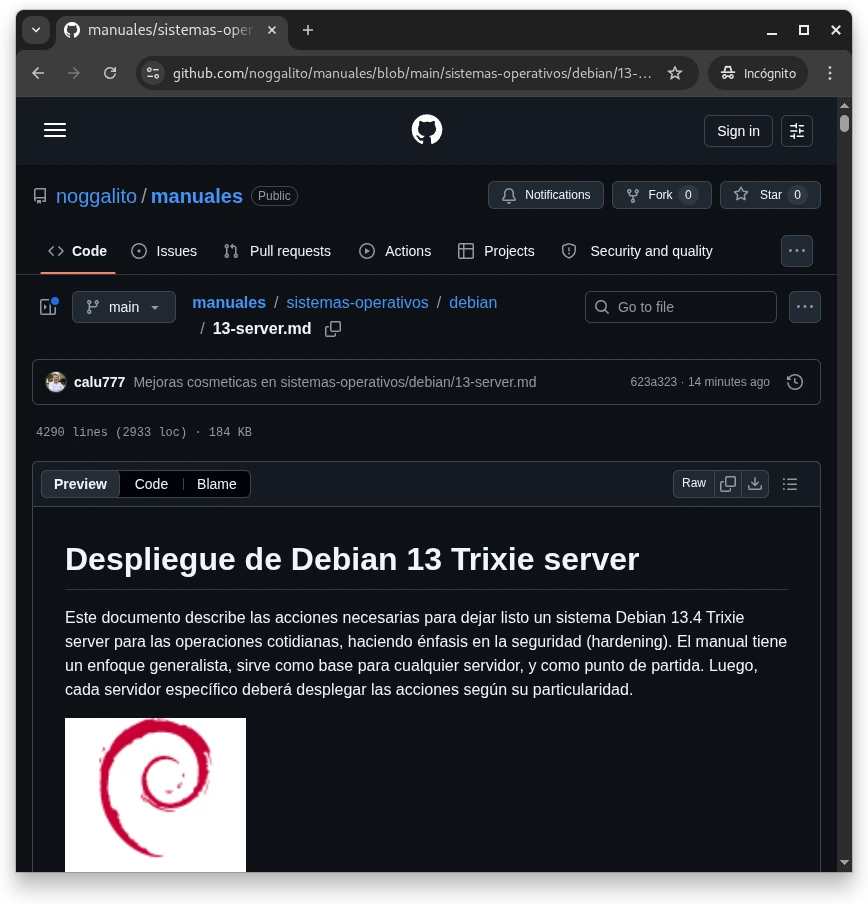Viewport: 868px width, 904px height.
Task: Click the Debian swirl logo image
Action: pyautogui.click(x=155, y=794)
